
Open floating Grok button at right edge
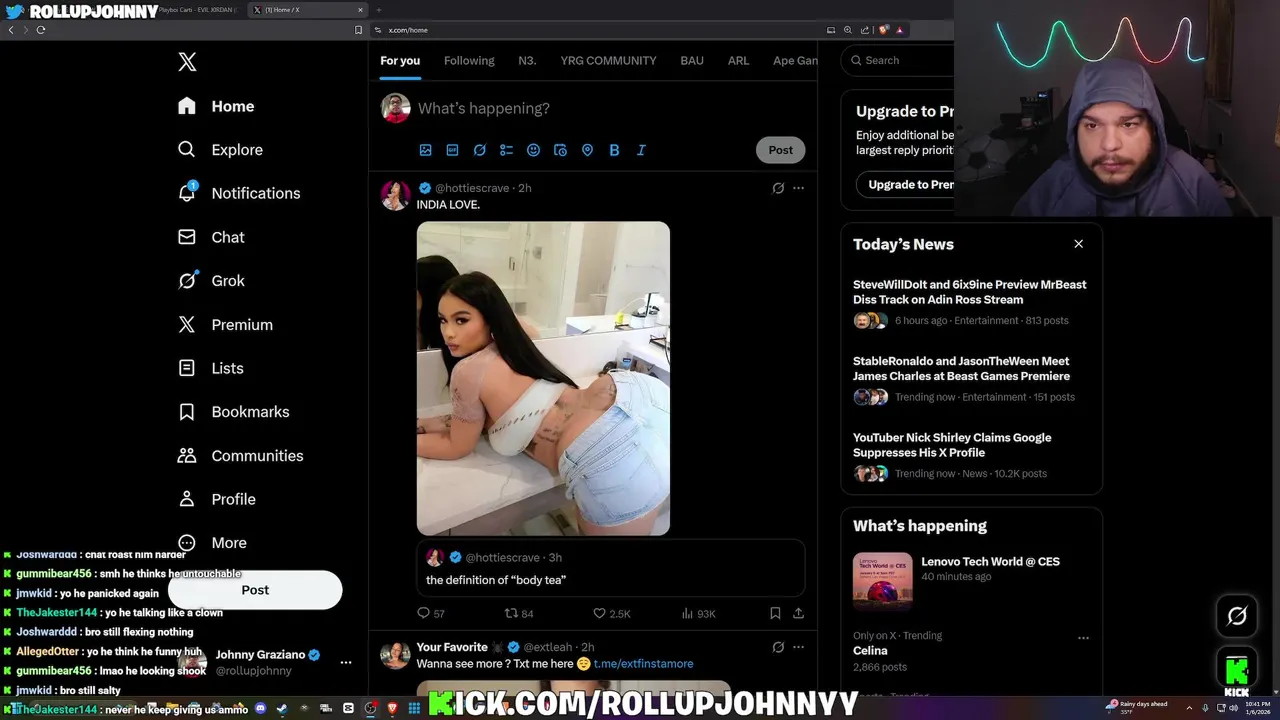pos(1237,616)
